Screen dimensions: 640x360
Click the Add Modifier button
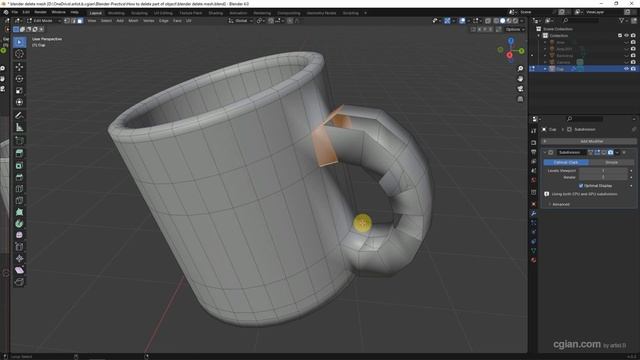(x=589, y=141)
